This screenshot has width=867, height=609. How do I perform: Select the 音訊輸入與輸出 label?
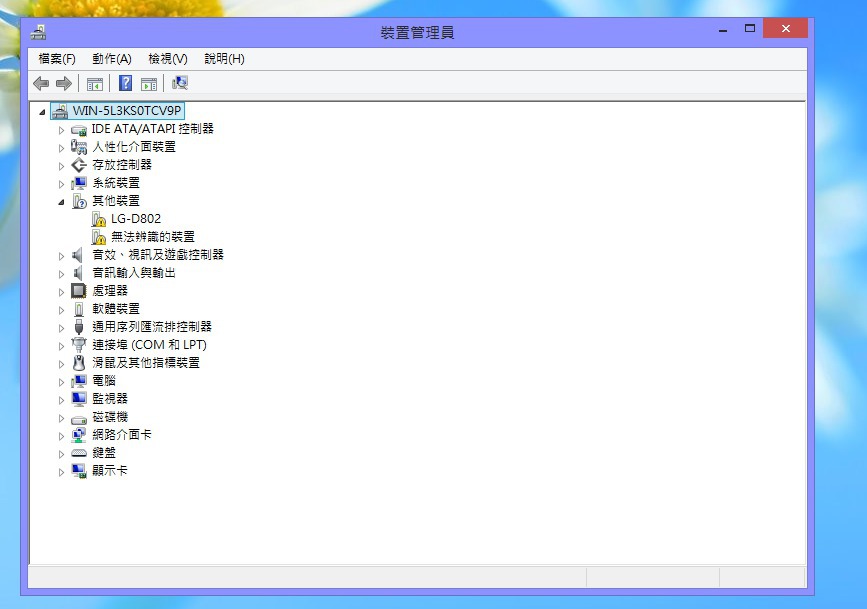point(134,273)
